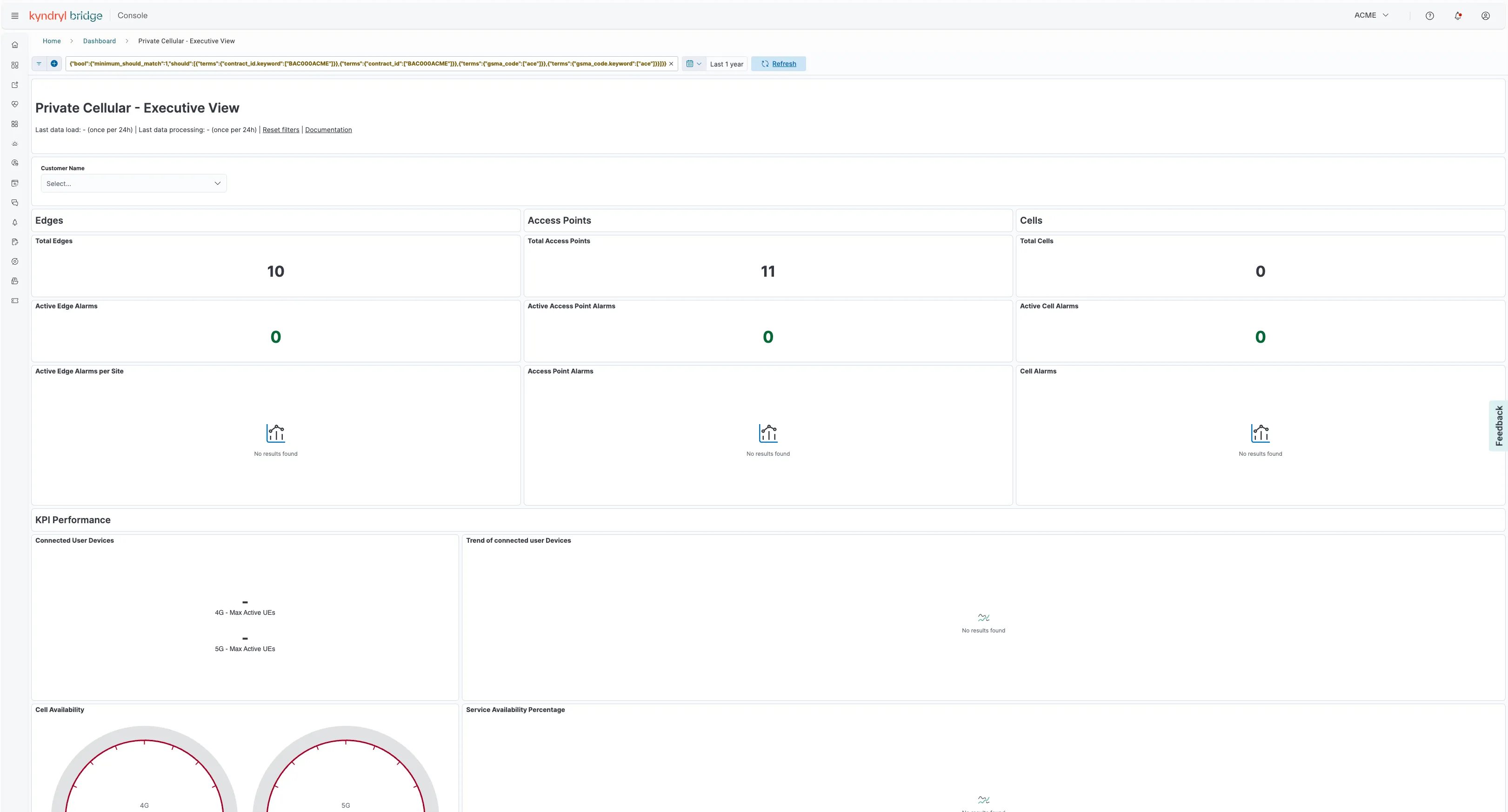This screenshot has height=812, width=1508.
Task: Click the Kyndryl Bridge logo
Action: 66,16
